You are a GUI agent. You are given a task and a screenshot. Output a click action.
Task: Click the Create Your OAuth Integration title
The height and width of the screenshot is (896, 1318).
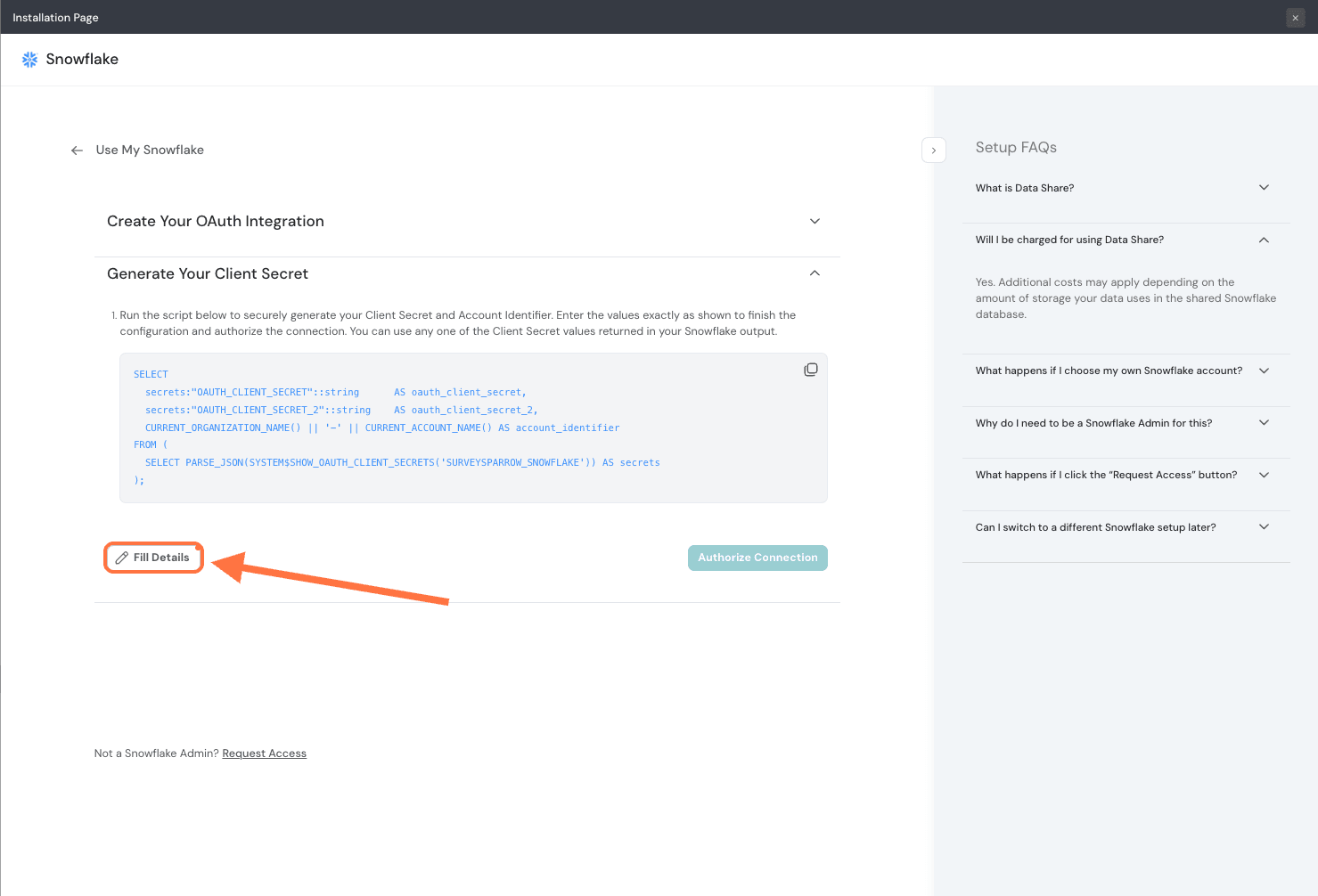pyautogui.click(x=216, y=222)
